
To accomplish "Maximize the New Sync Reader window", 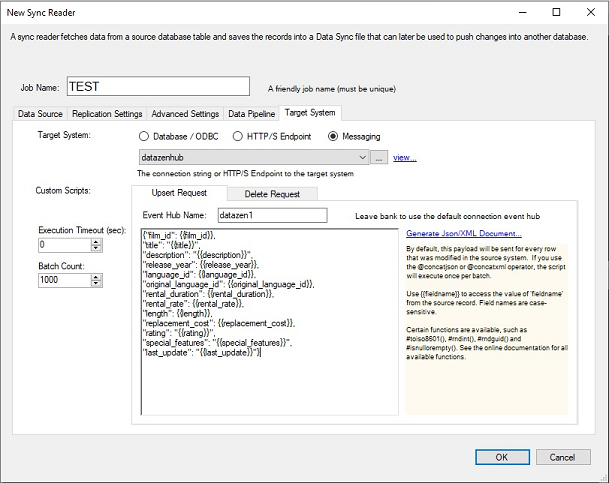I will coord(556,12).
